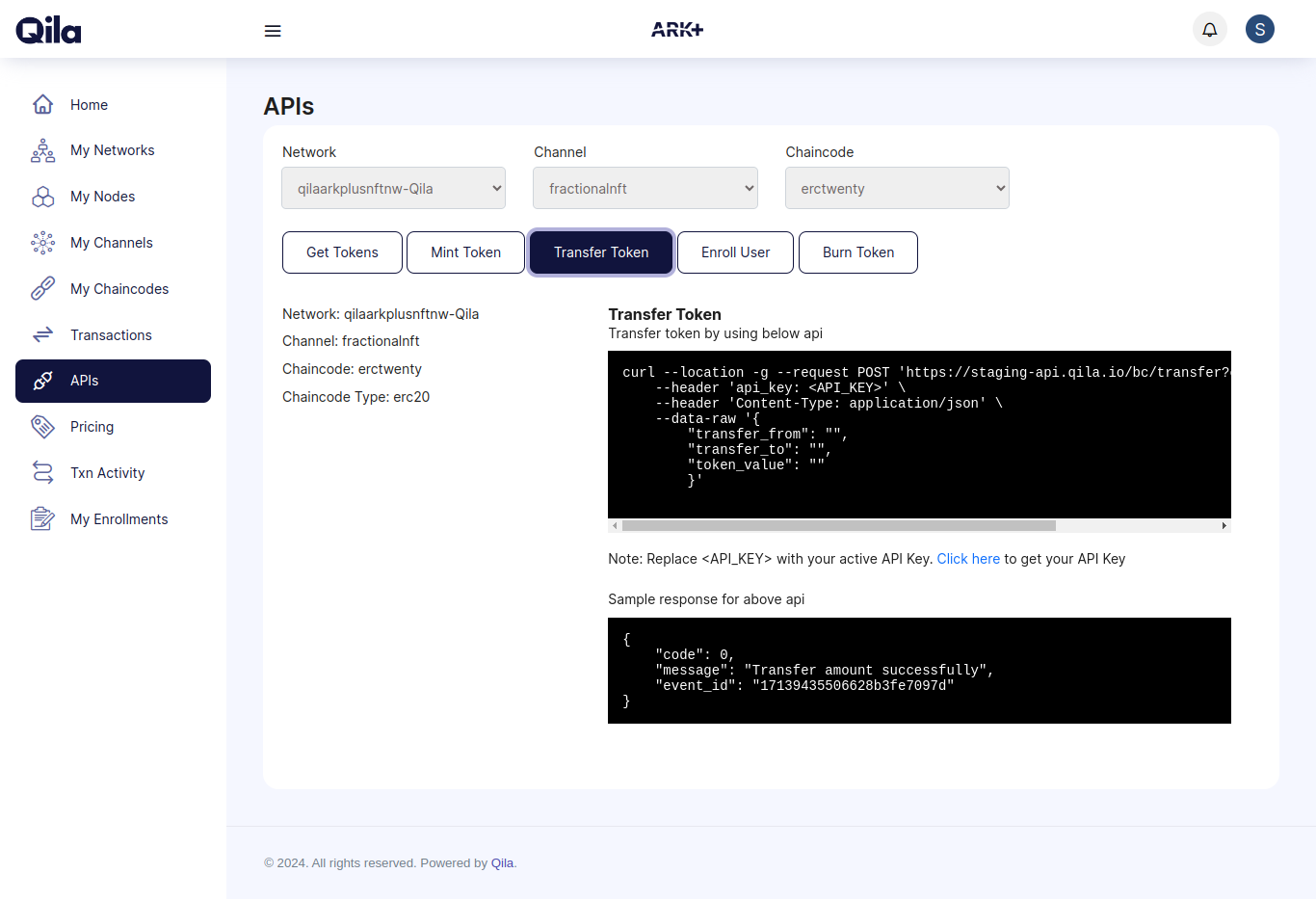Open My Channels page
The height and width of the screenshot is (900, 1316).
(x=113, y=243)
